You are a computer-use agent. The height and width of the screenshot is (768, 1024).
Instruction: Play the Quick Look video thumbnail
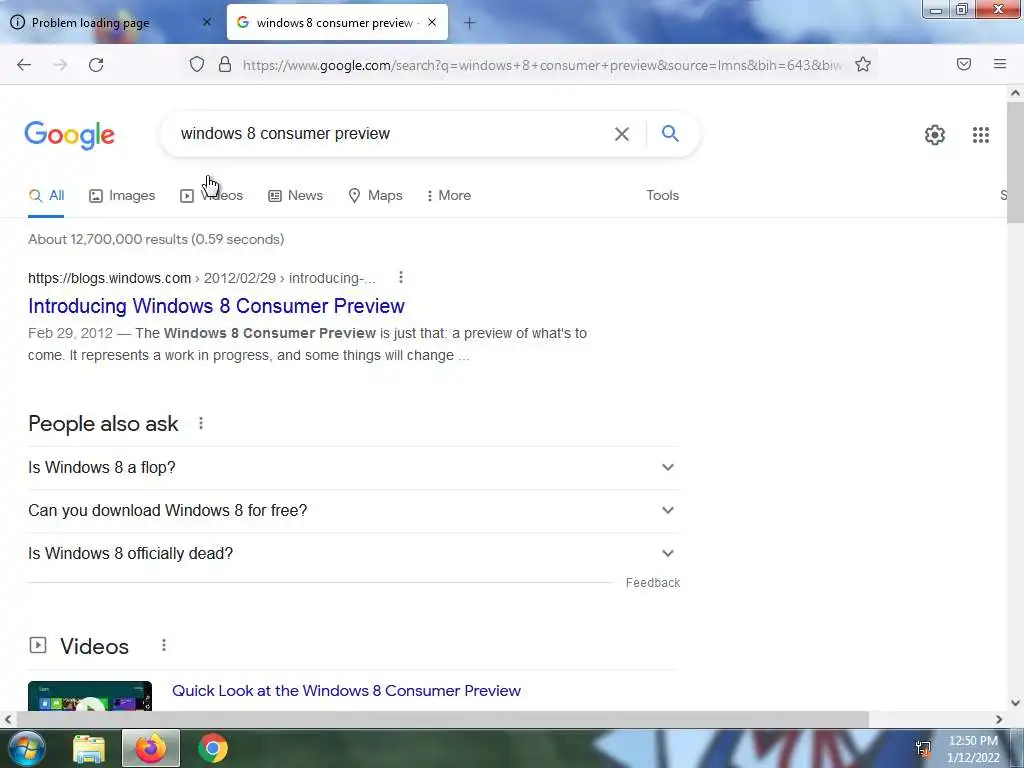[90, 696]
